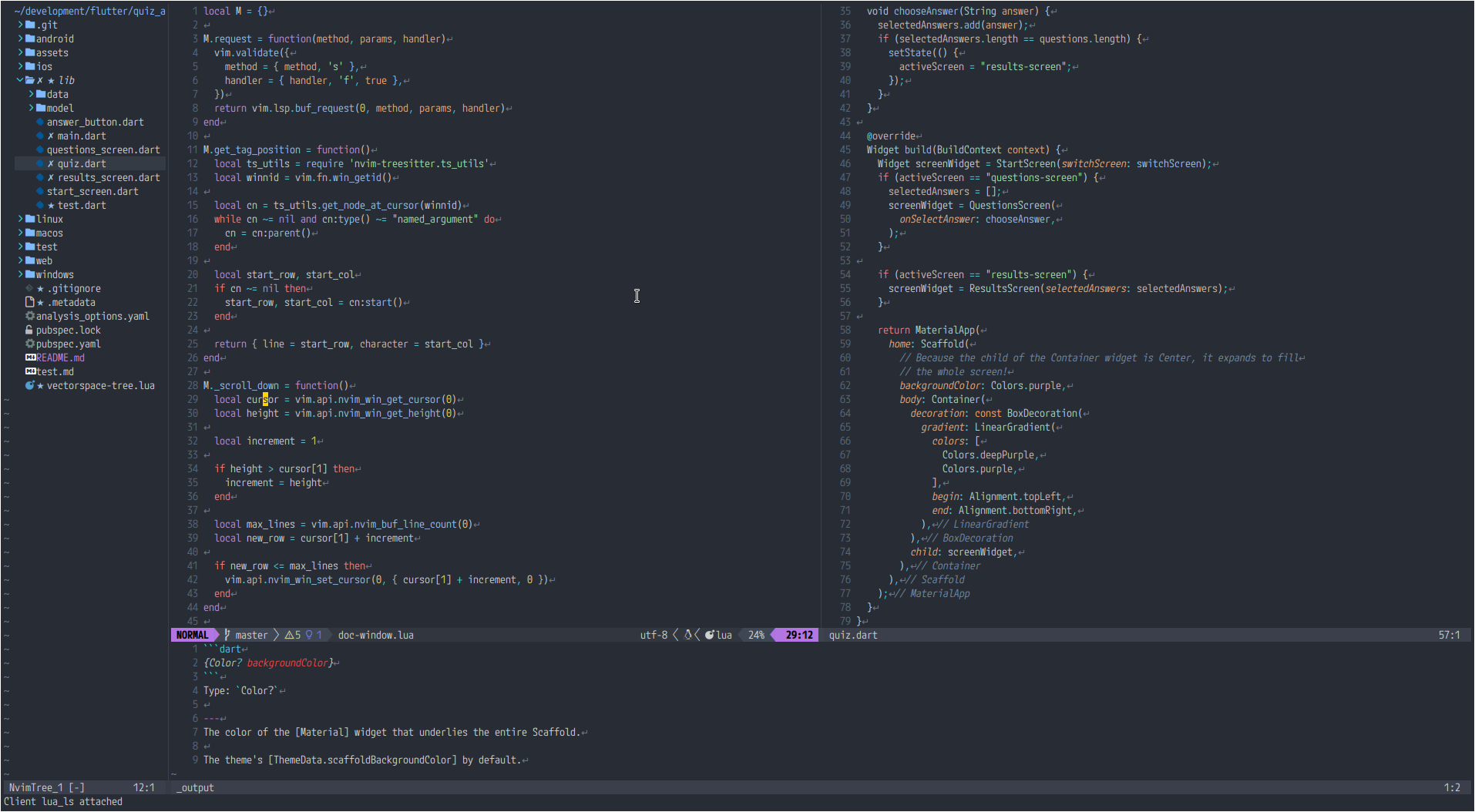This screenshot has width=1475, height=812.
Task: Open analysis_options.yaml in the tree
Action: click(92, 316)
